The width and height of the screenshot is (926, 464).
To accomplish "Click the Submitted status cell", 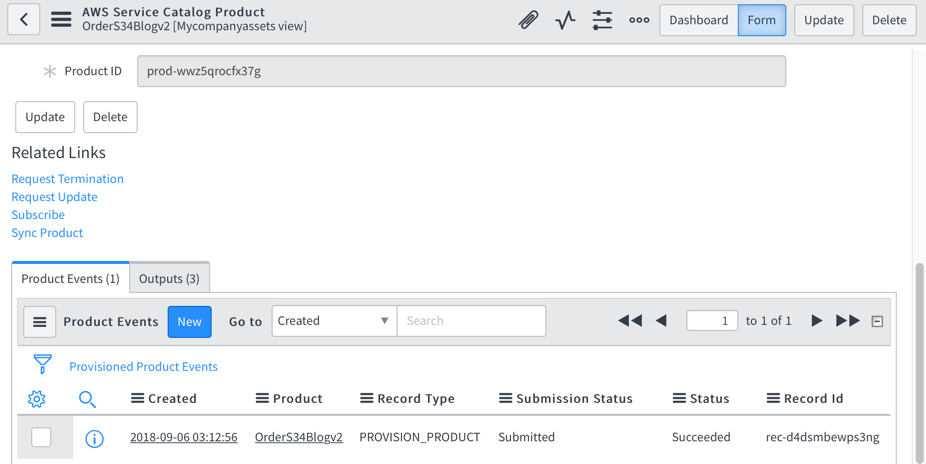I will pos(526,437).
